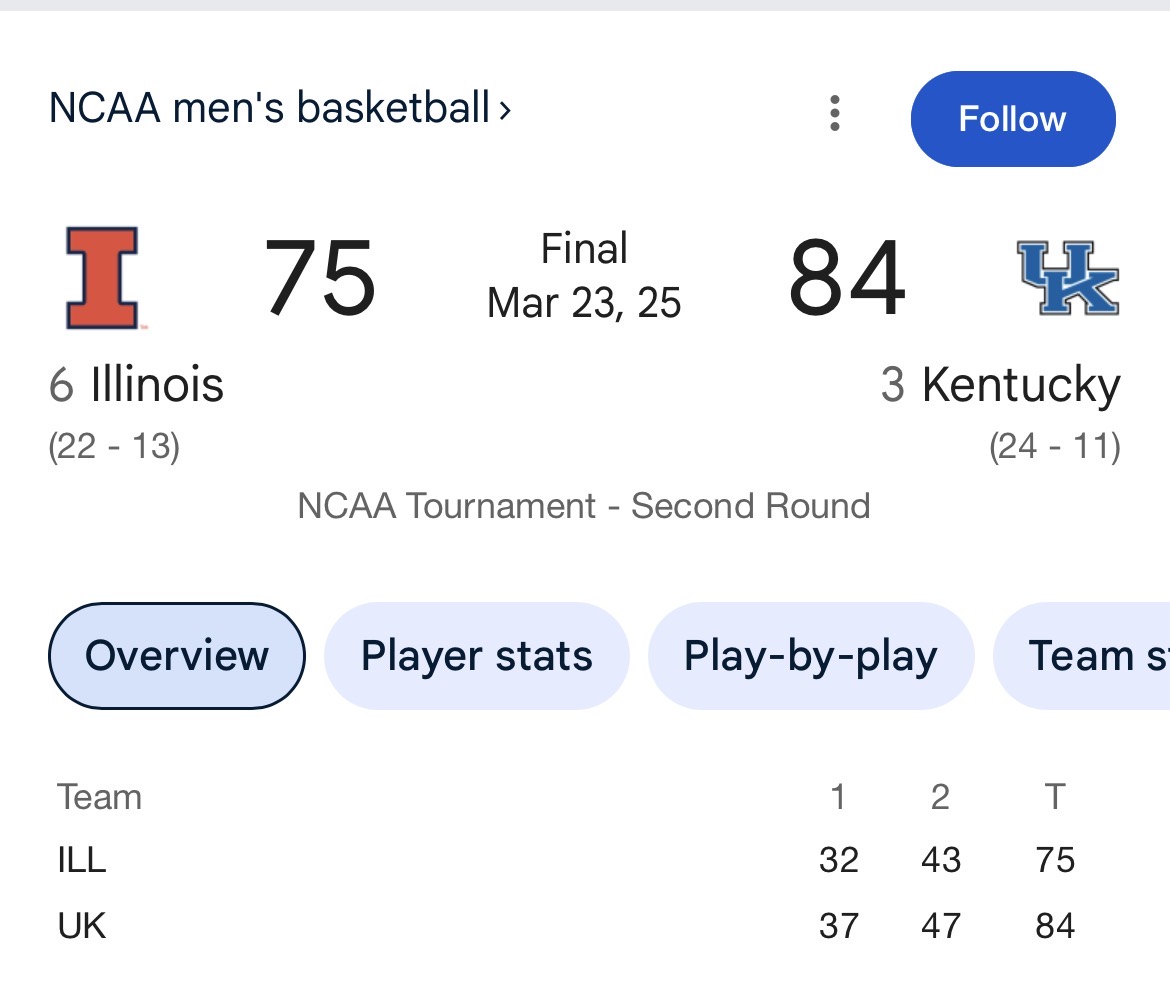
Task: Click the Illinois team logo
Action: [x=102, y=278]
